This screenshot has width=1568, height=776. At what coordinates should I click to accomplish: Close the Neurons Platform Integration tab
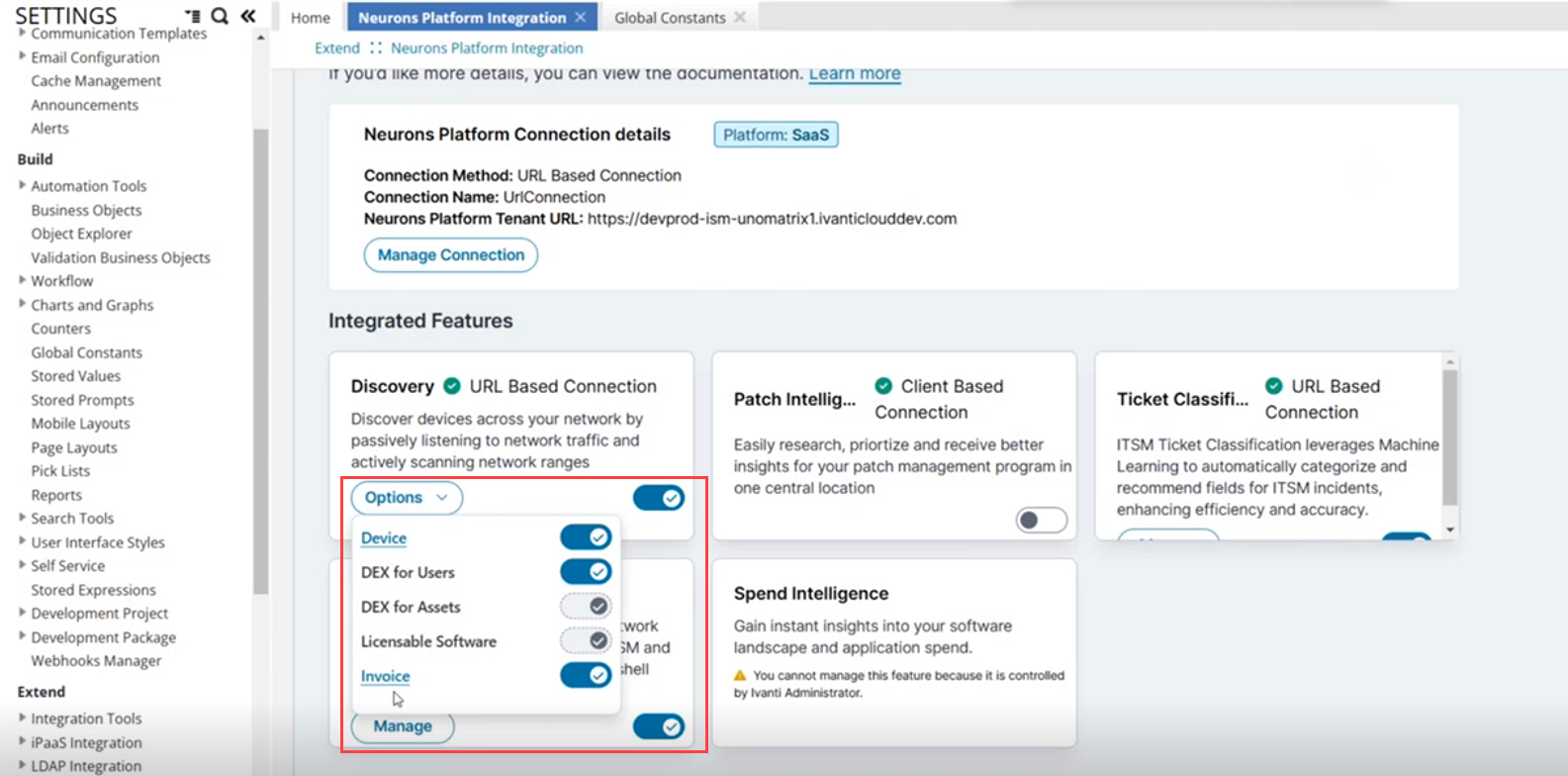[x=581, y=18]
